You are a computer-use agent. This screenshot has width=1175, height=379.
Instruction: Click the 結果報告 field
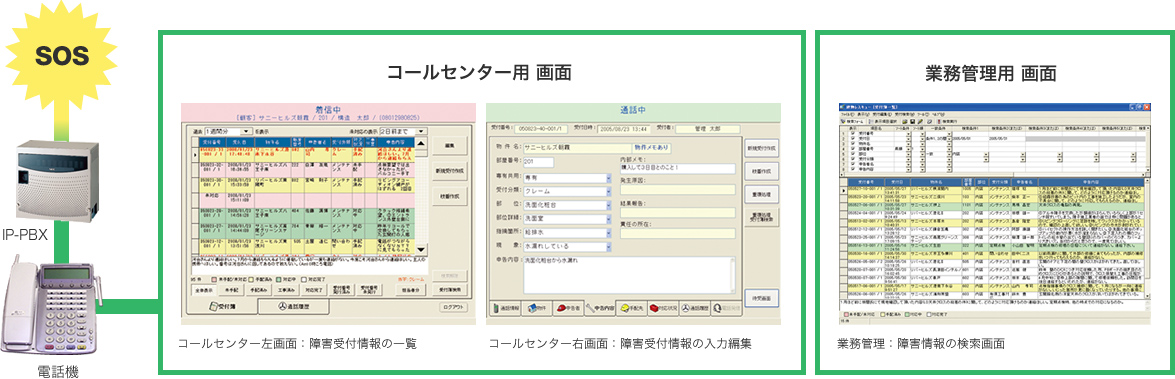(x=677, y=213)
